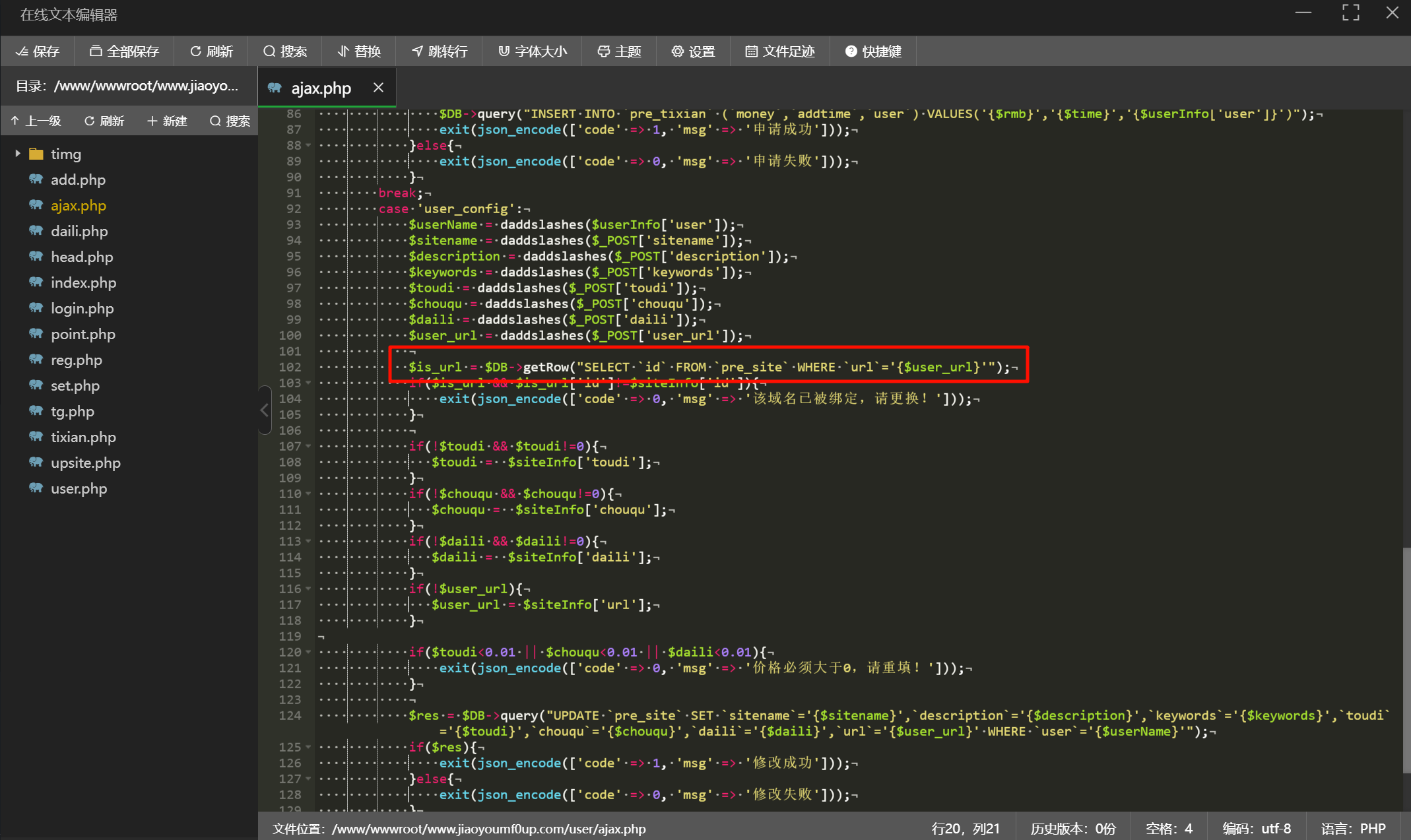Open 字体大小 font size option
1411x840 pixels.
tap(532, 51)
